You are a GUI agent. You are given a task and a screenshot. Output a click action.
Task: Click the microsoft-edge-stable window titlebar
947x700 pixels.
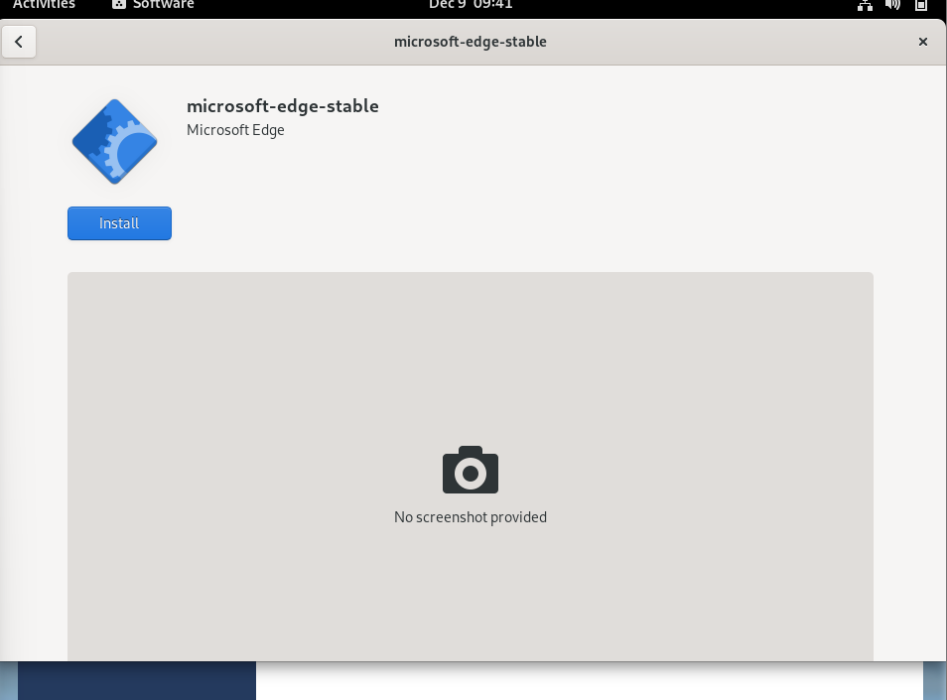click(470, 42)
